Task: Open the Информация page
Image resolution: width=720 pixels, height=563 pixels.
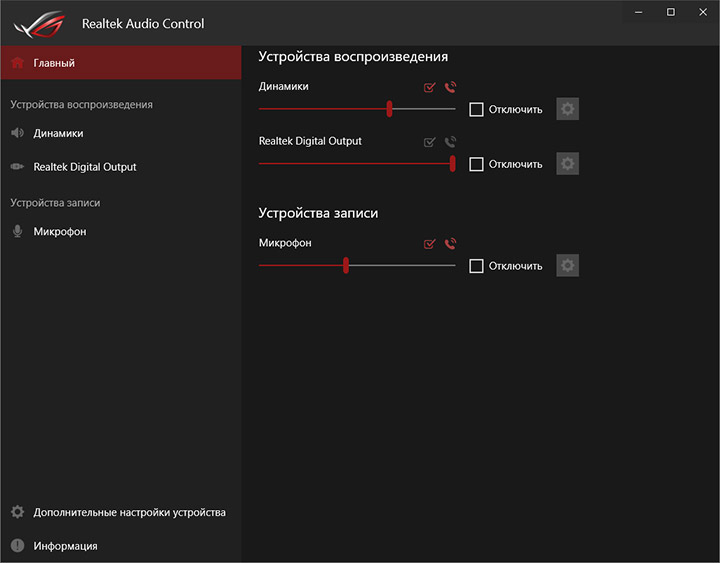Action: [x=65, y=546]
